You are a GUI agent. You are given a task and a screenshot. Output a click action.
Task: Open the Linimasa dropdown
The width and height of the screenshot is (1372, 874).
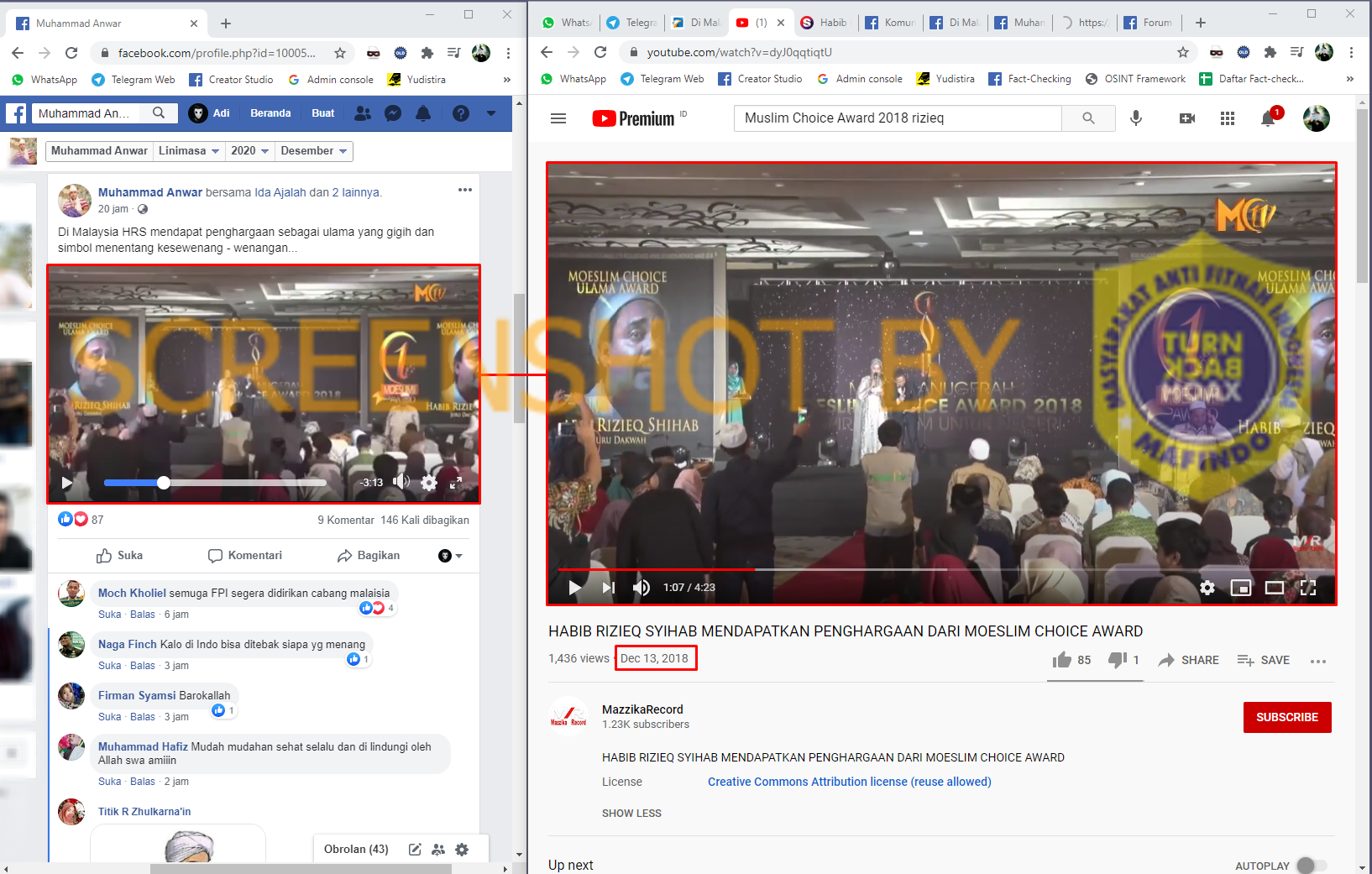(x=188, y=151)
